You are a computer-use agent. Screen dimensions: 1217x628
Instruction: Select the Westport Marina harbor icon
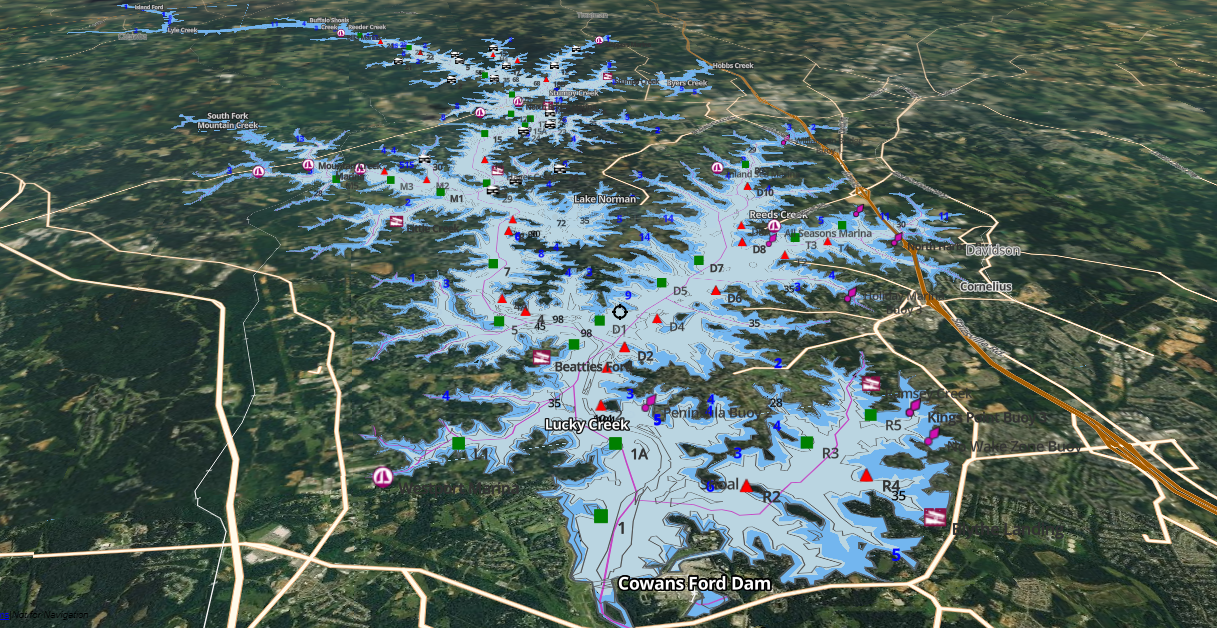click(x=383, y=477)
